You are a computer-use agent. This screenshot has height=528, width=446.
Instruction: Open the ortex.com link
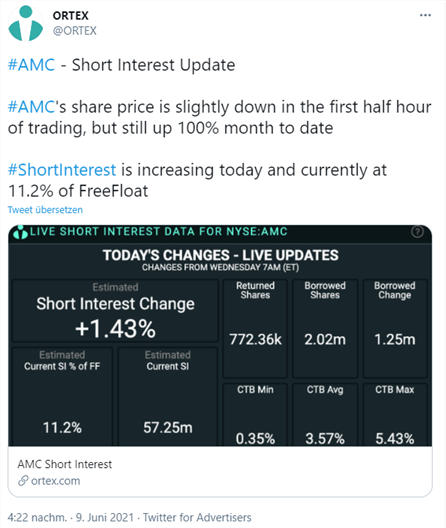pyautogui.click(x=56, y=481)
